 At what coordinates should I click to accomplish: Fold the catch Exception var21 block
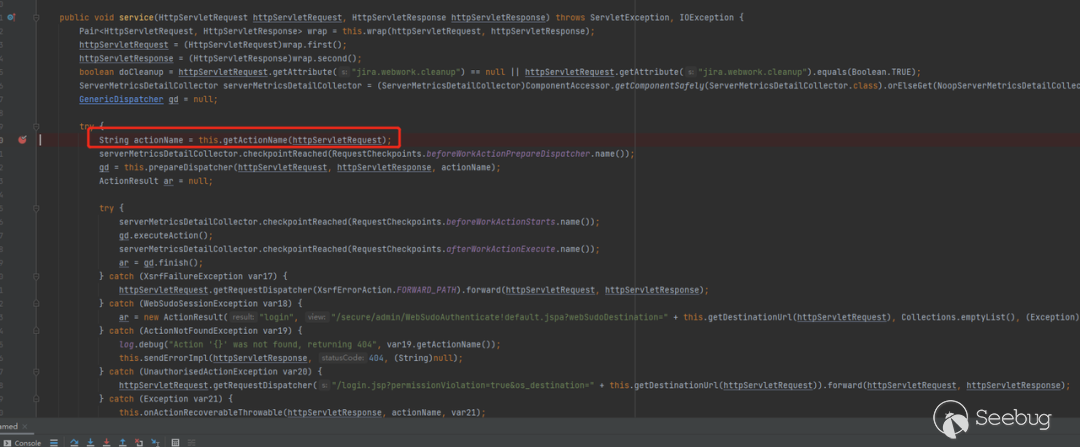[x=36, y=398]
